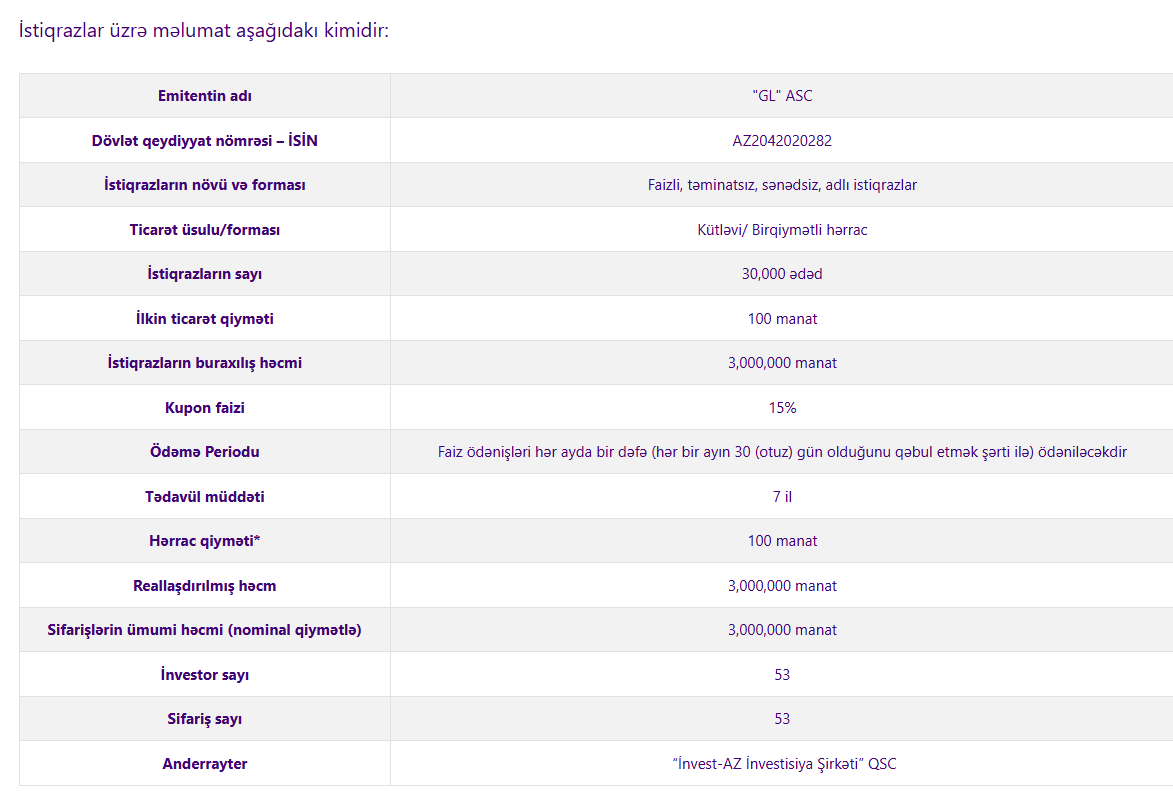Viewport: 1173px width, 804px height.
Task: Click the ISIN code AZ2042020282
Action: [782, 141]
